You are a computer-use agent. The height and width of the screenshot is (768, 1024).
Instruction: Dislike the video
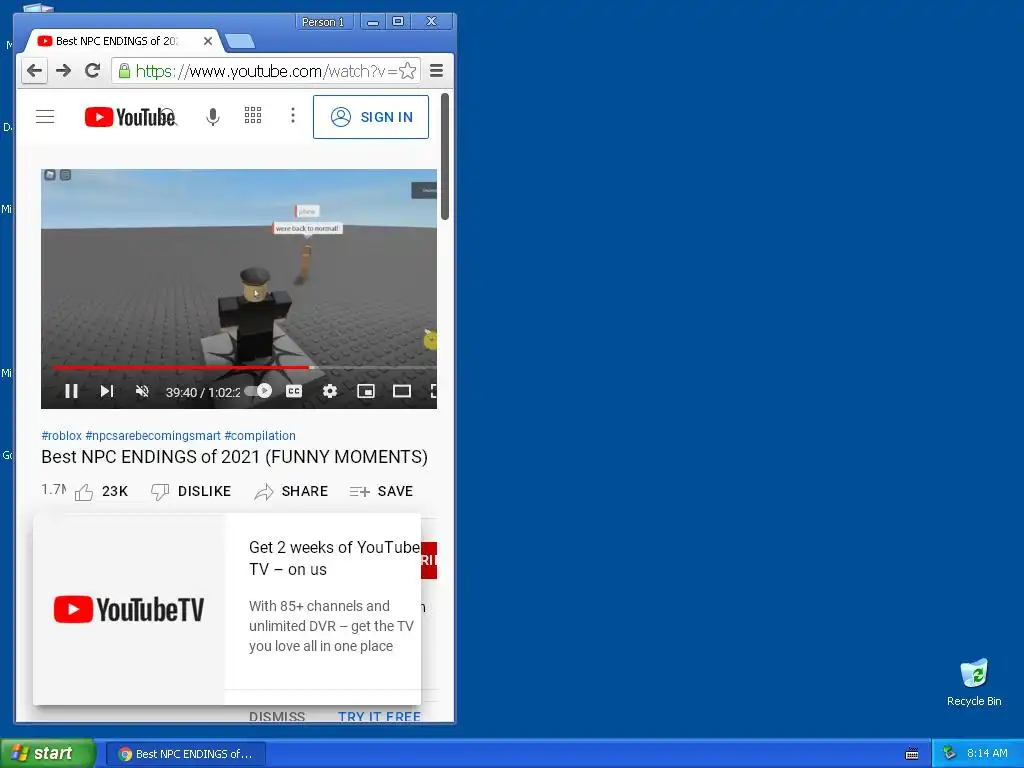tap(191, 491)
